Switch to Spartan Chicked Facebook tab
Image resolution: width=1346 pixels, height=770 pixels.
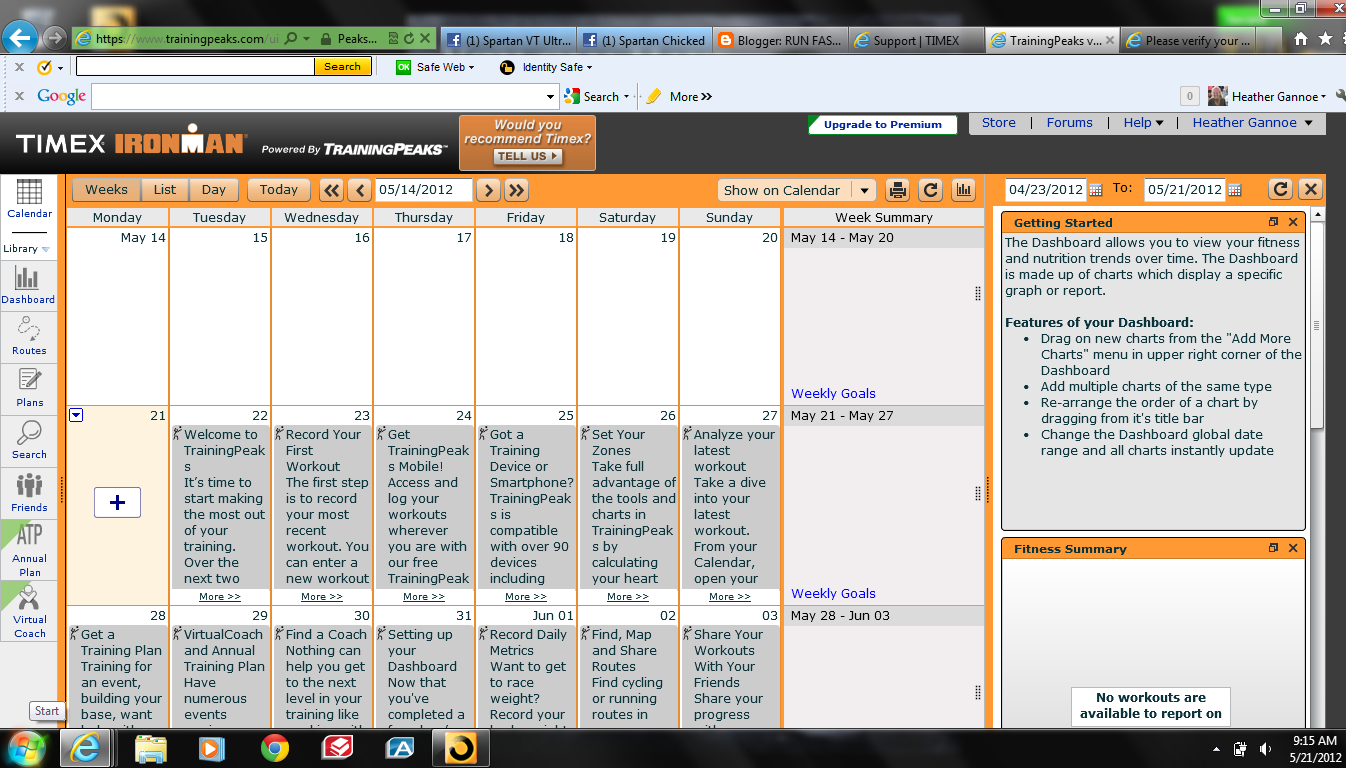645,40
